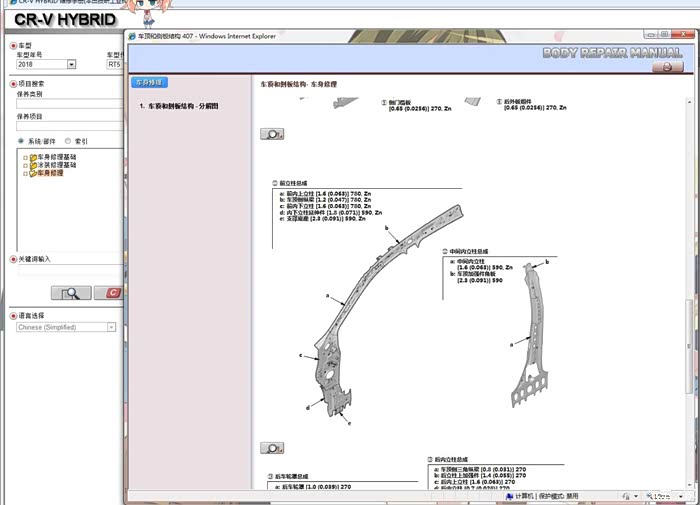The width and height of the screenshot is (700, 505).
Task: Expand the 涂装修理基础 tree node
Action: click(x=25, y=165)
